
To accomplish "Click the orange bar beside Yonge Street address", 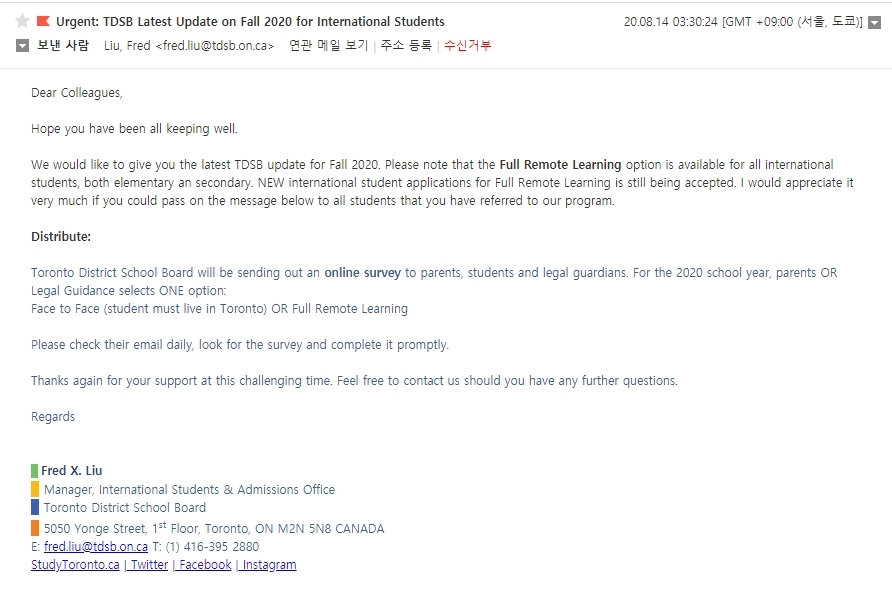I will (35, 528).
